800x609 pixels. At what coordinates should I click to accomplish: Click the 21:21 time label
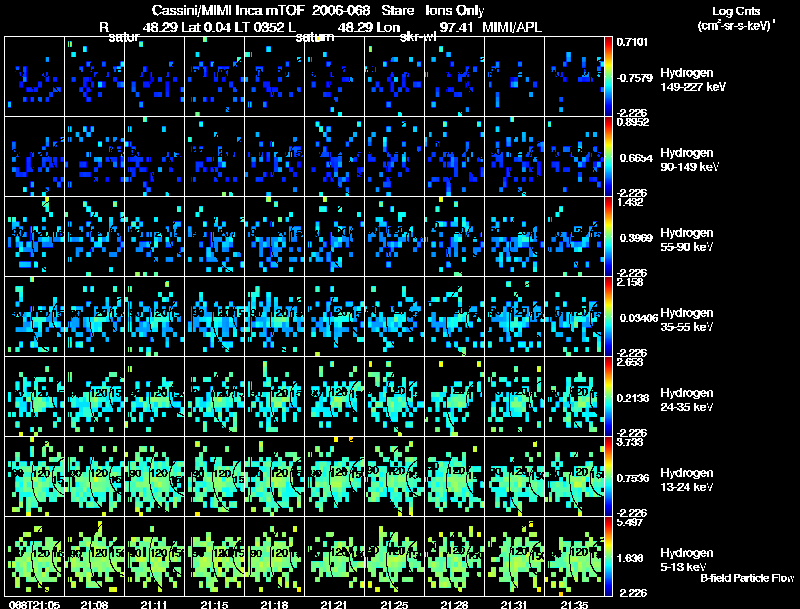coord(334,605)
